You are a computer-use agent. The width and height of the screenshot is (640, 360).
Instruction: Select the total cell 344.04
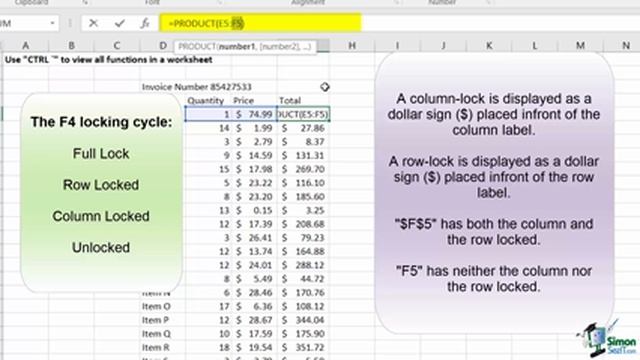[x=303, y=320]
